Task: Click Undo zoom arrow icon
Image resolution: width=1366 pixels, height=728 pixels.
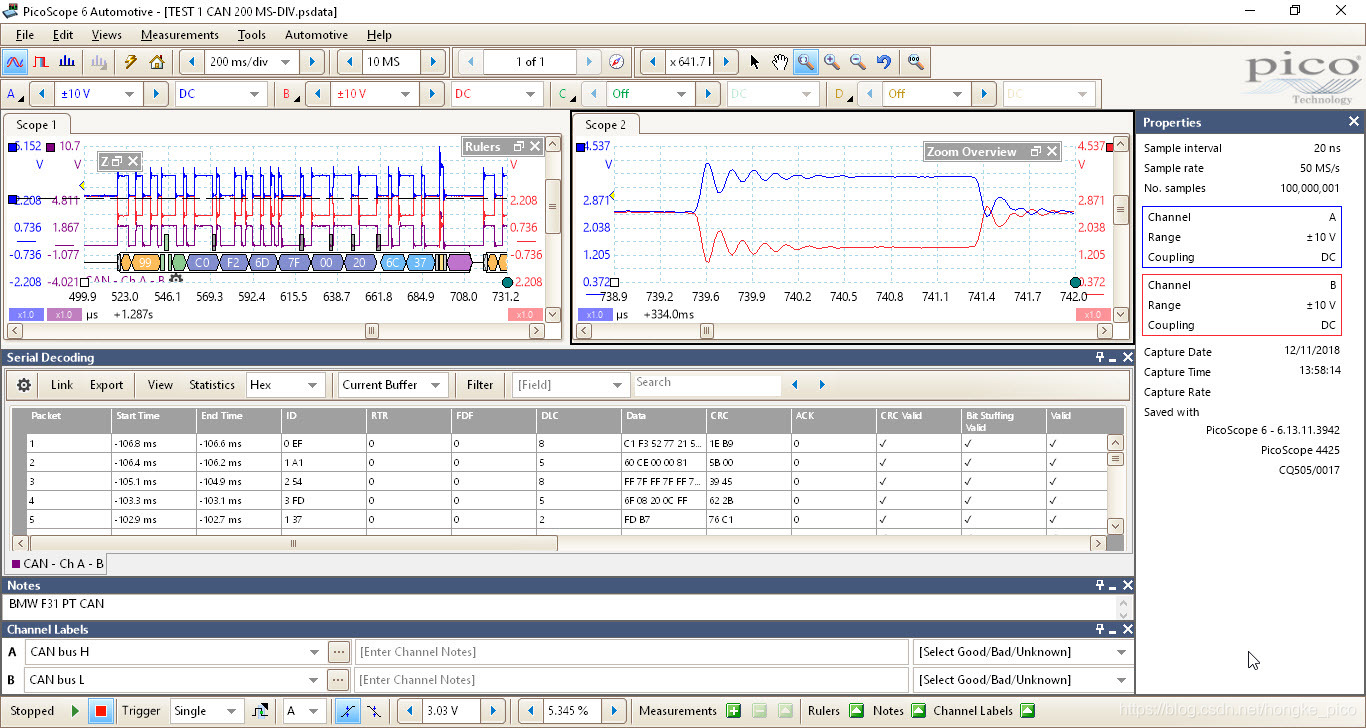Action: [x=884, y=62]
